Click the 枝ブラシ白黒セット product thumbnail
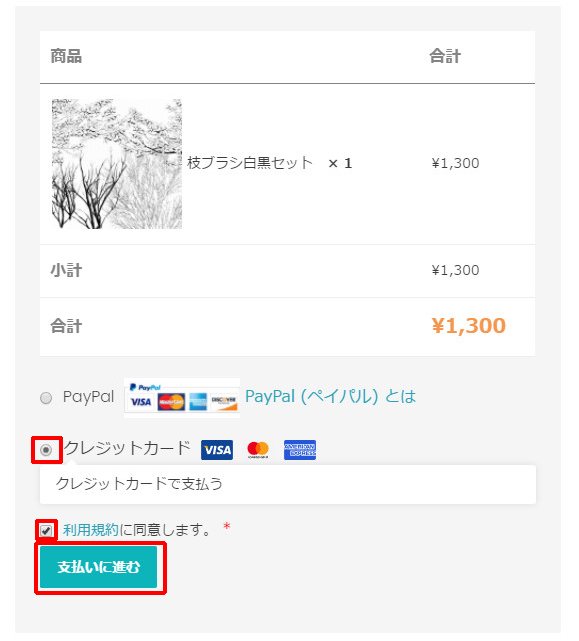The width and height of the screenshot is (579, 641). pos(117,164)
